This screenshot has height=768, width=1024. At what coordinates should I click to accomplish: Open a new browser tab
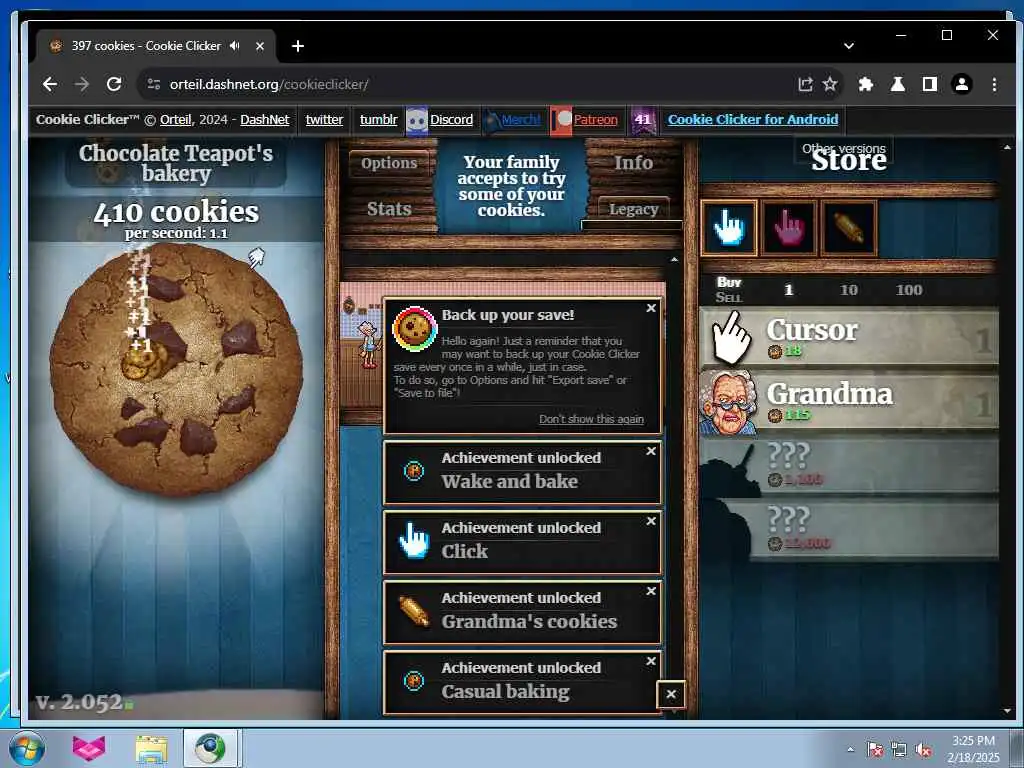[298, 46]
